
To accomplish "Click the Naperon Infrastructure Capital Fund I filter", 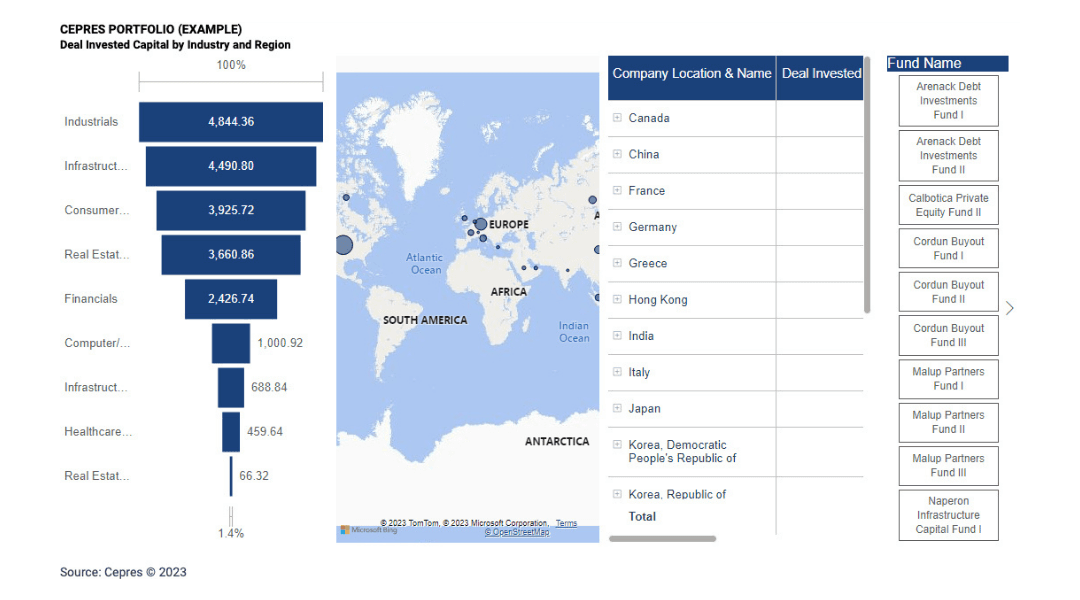I will (x=948, y=515).
